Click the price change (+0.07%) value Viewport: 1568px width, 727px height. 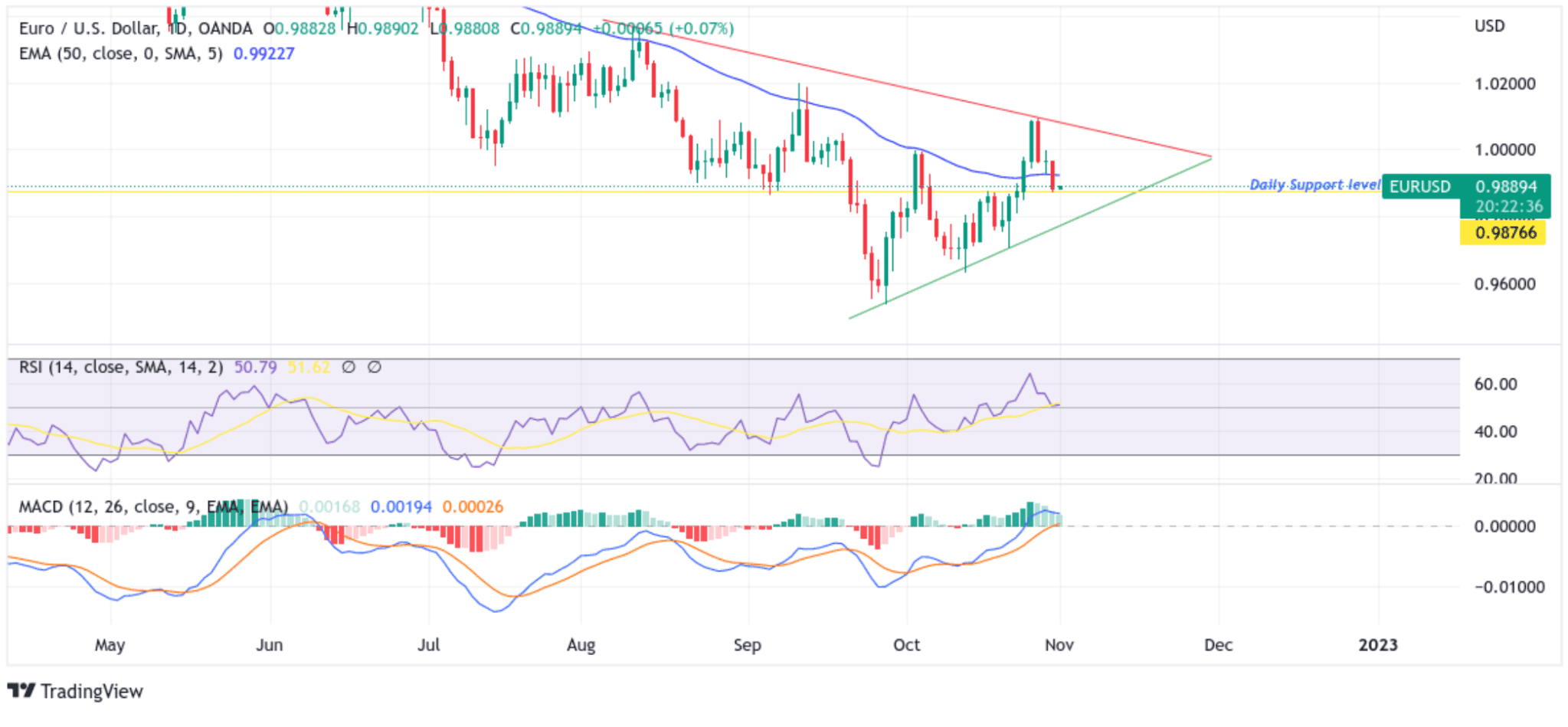point(702,29)
